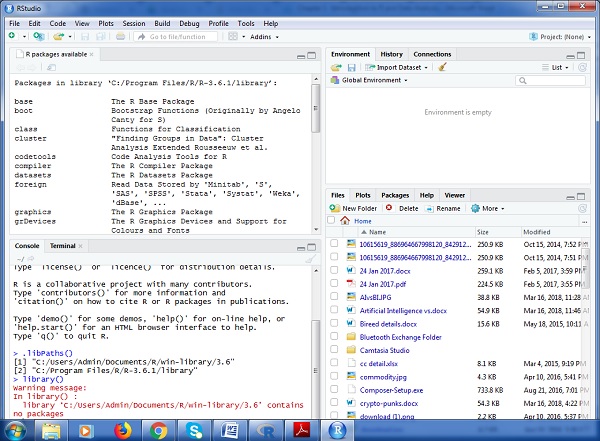This screenshot has height=441, width=600.
Task: Open the Session menu
Action: pyautogui.click(x=133, y=22)
